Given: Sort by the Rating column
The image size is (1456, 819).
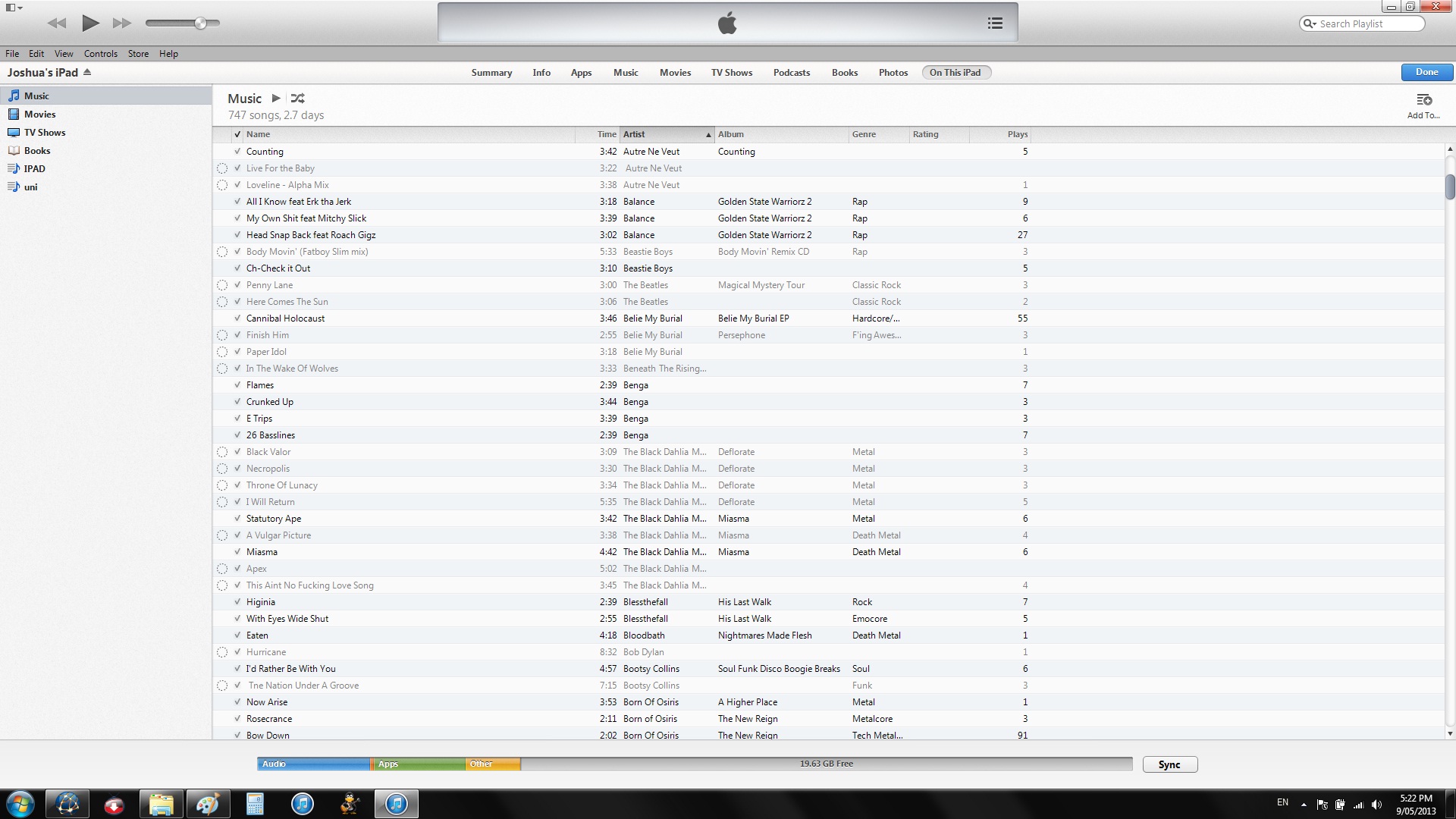Looking at the screenshot, I should point(940,134).
